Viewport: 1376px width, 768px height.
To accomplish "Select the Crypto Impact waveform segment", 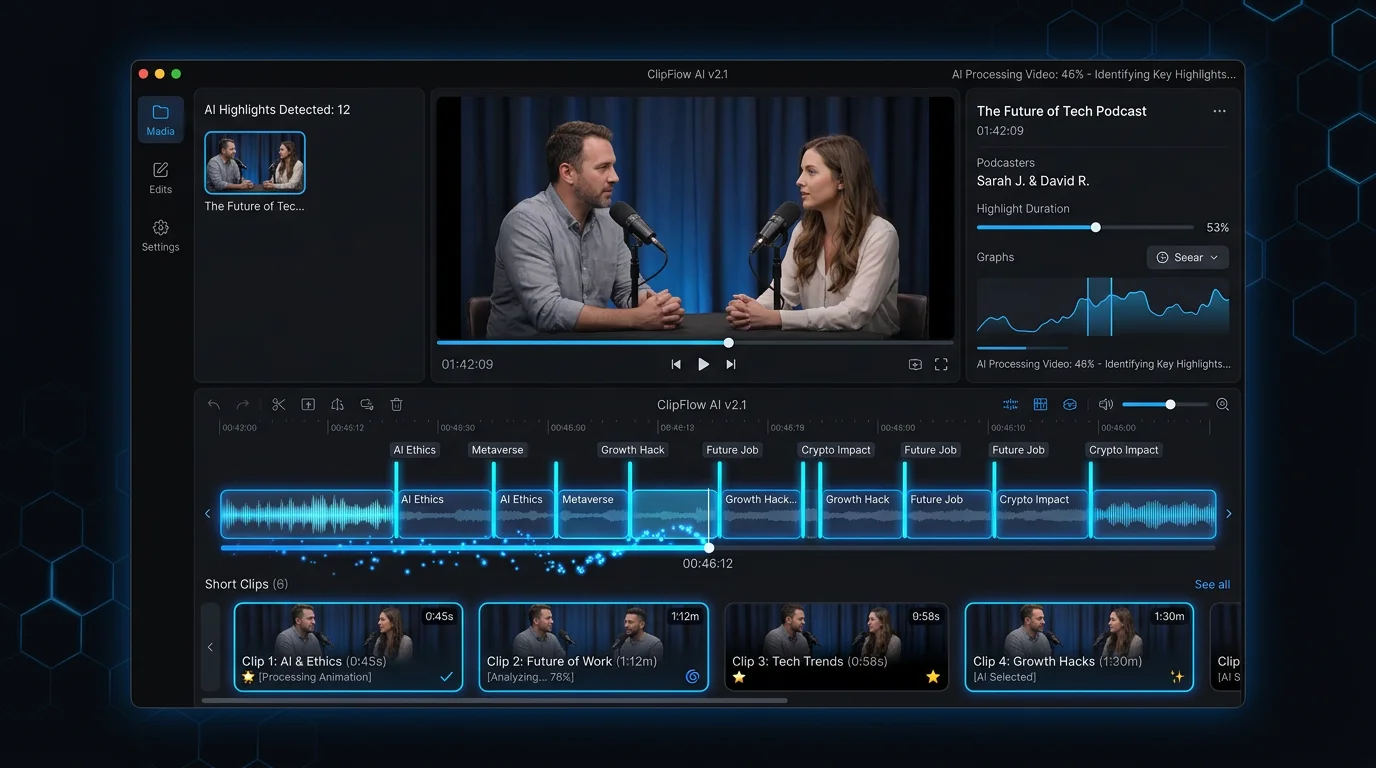I will pyautogui.click(x=1043, y=514).
